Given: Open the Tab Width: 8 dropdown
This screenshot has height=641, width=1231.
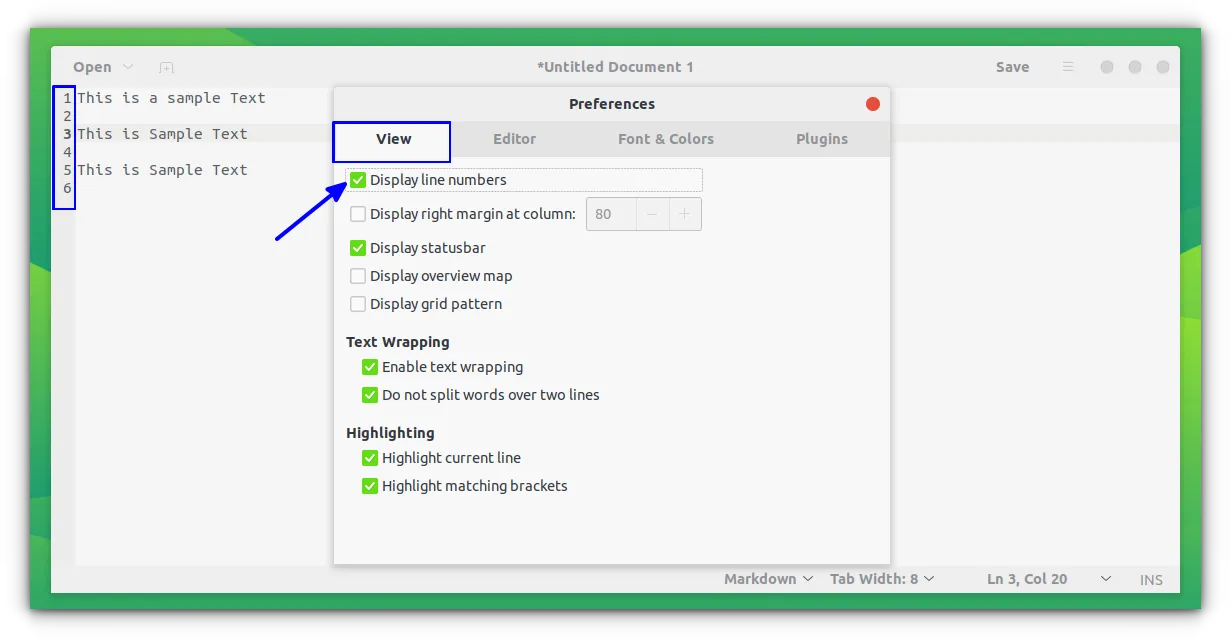Looking at the screenshot, I should (882, 579).
